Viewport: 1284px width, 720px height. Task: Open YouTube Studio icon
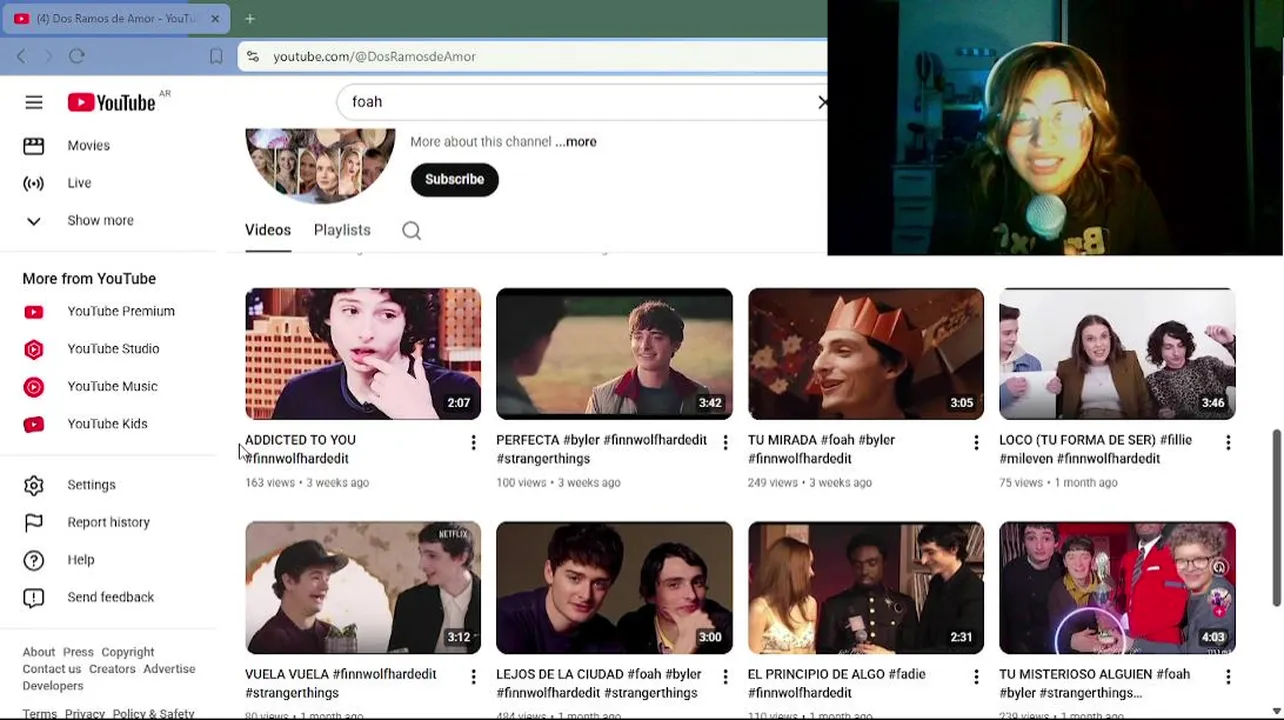click(x=34, y=349)
